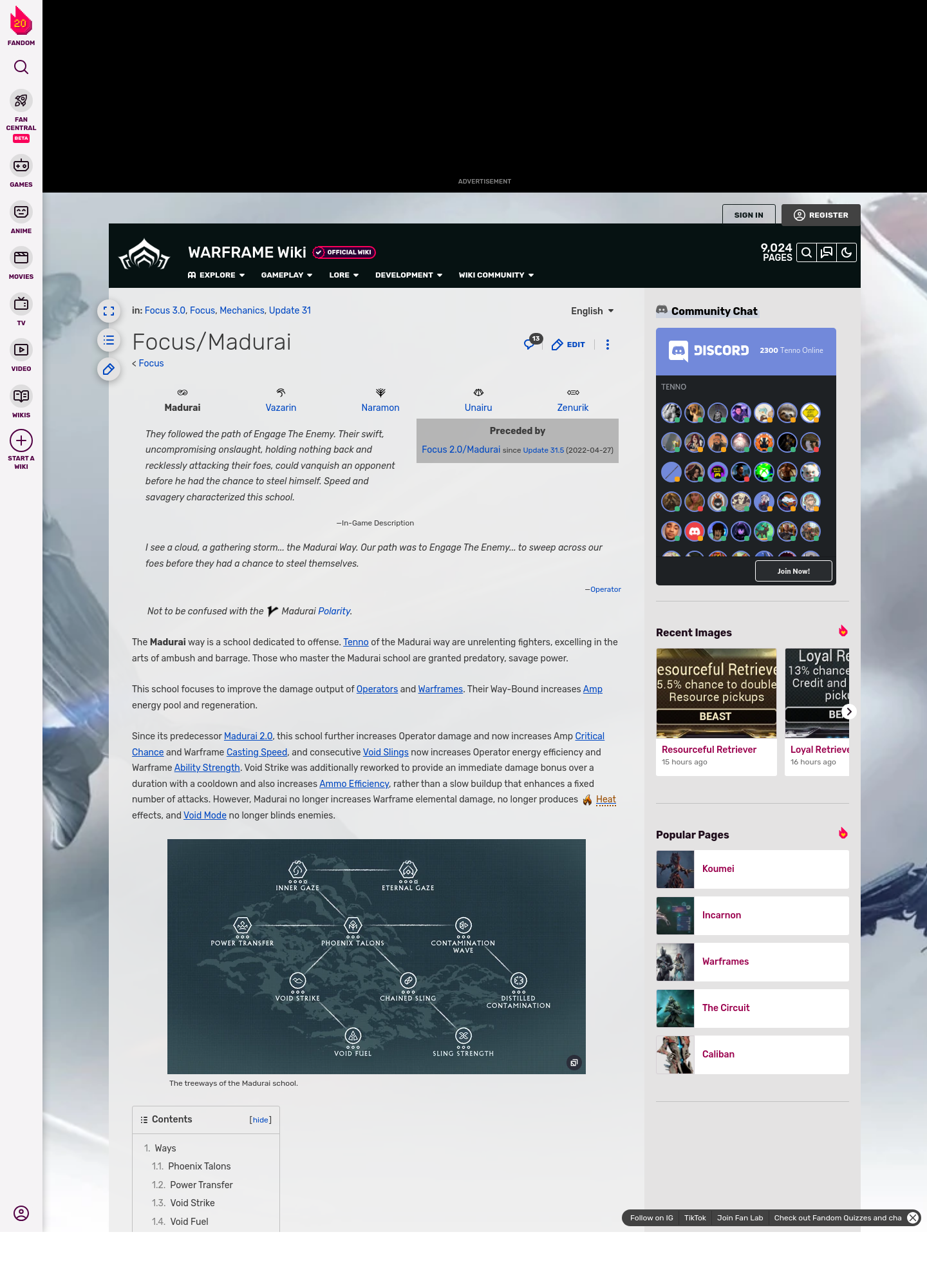Viewport: 927px width, 1288px height.
Task: Follow the Polarity link
Action: pos(334,611)
